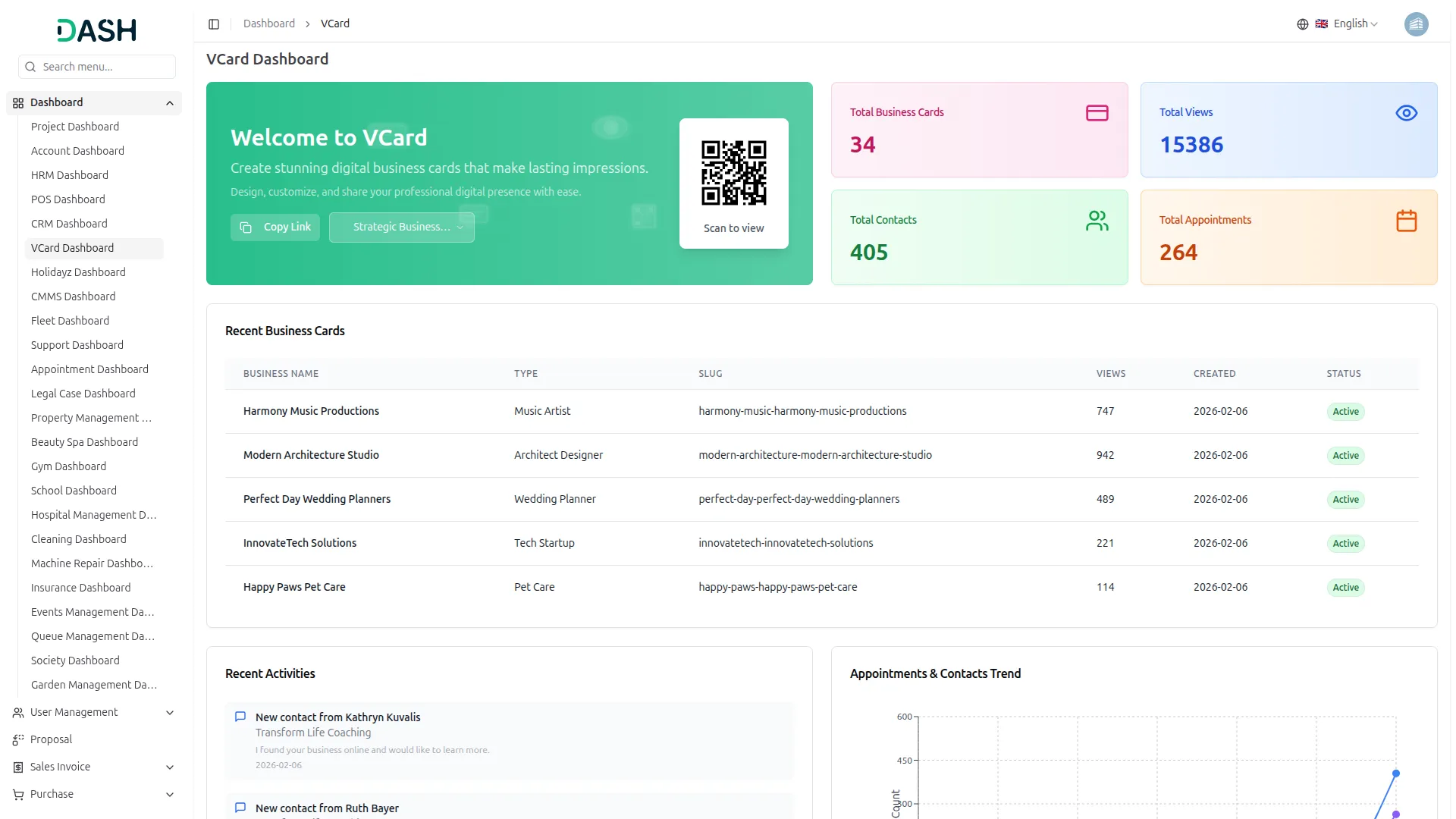Toggle the sidebar collapse icon

(214, 24)
